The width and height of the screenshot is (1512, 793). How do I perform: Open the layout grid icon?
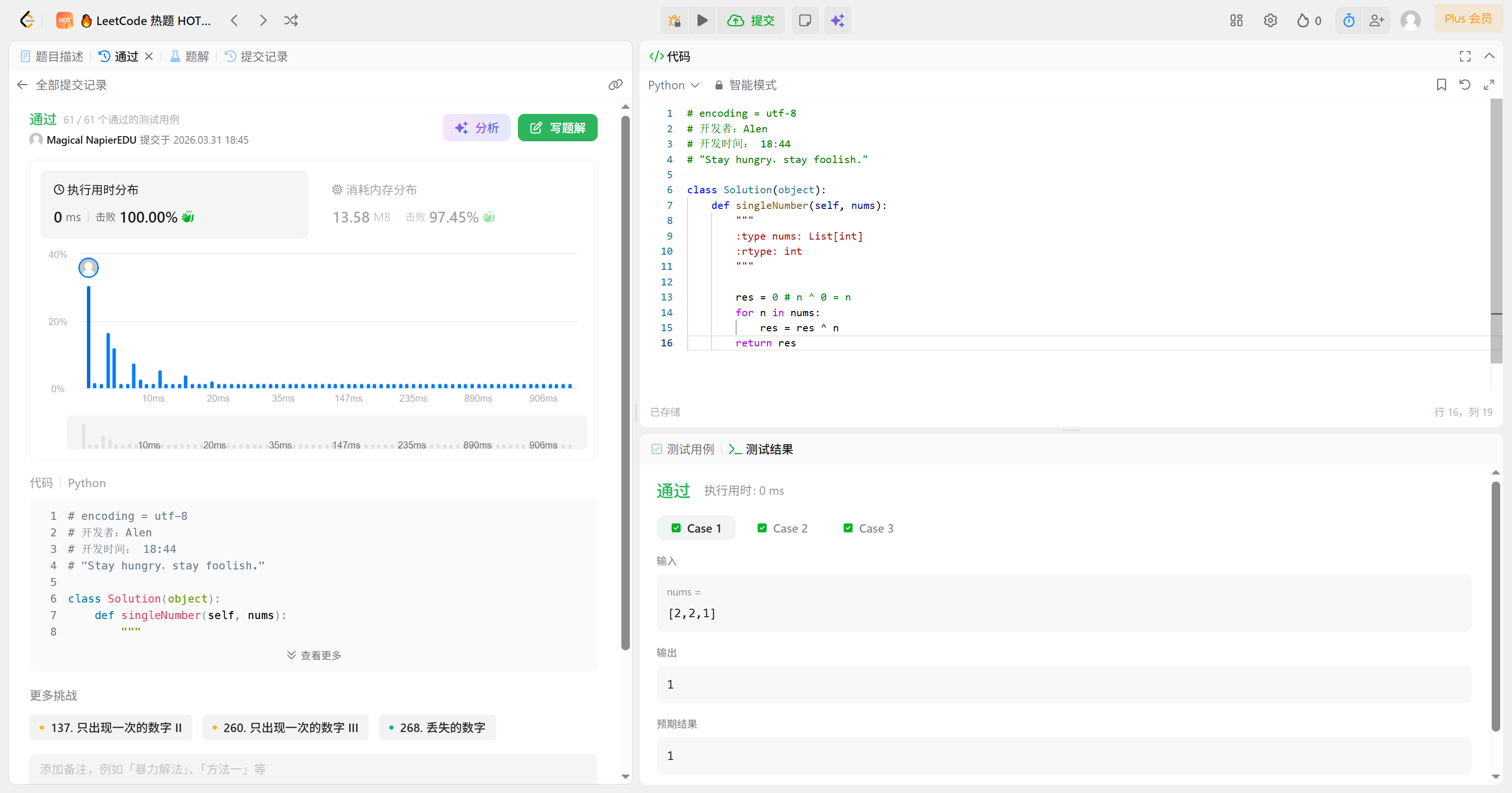tap(1236, 20)
